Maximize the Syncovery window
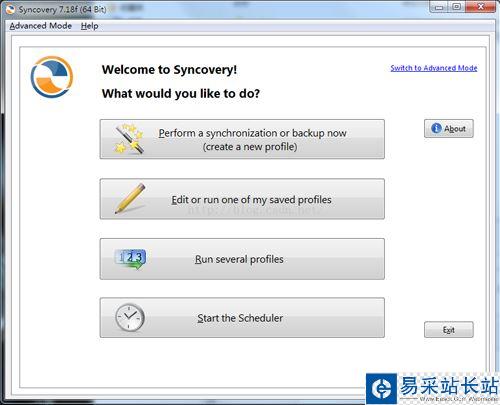The image size is (500, 405). pyautogui.click(x=456, y=7)
